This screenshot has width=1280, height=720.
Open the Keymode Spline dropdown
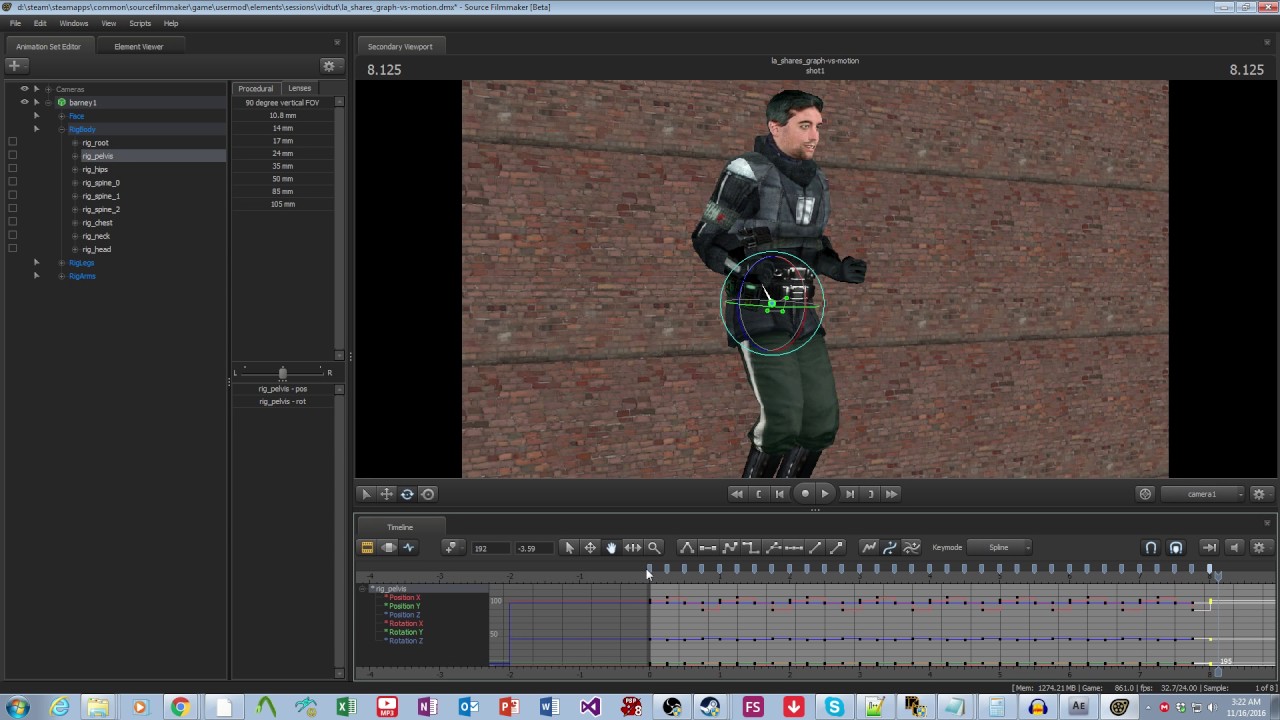(1001, 547)
